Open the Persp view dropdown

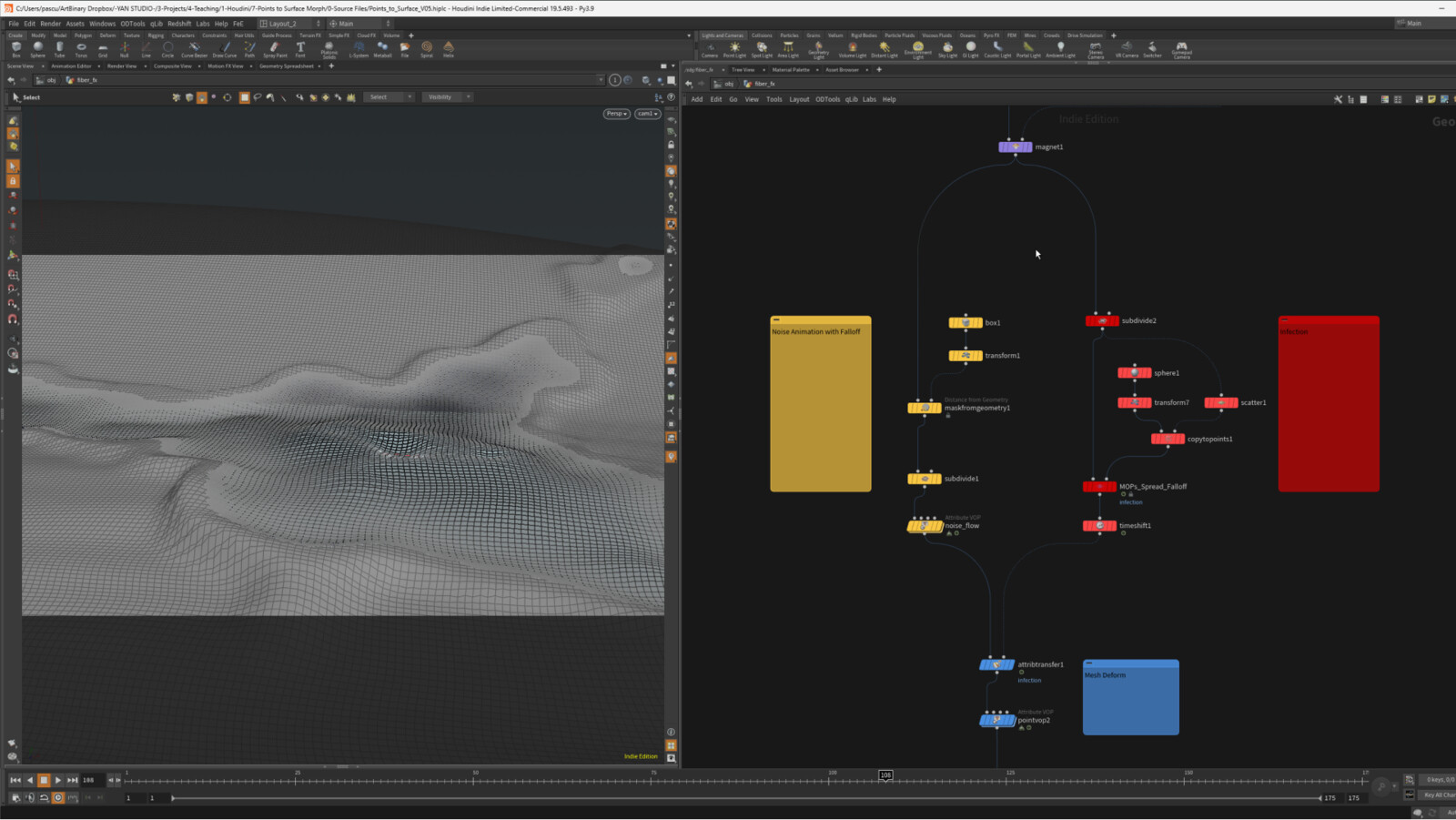(616, 114)
